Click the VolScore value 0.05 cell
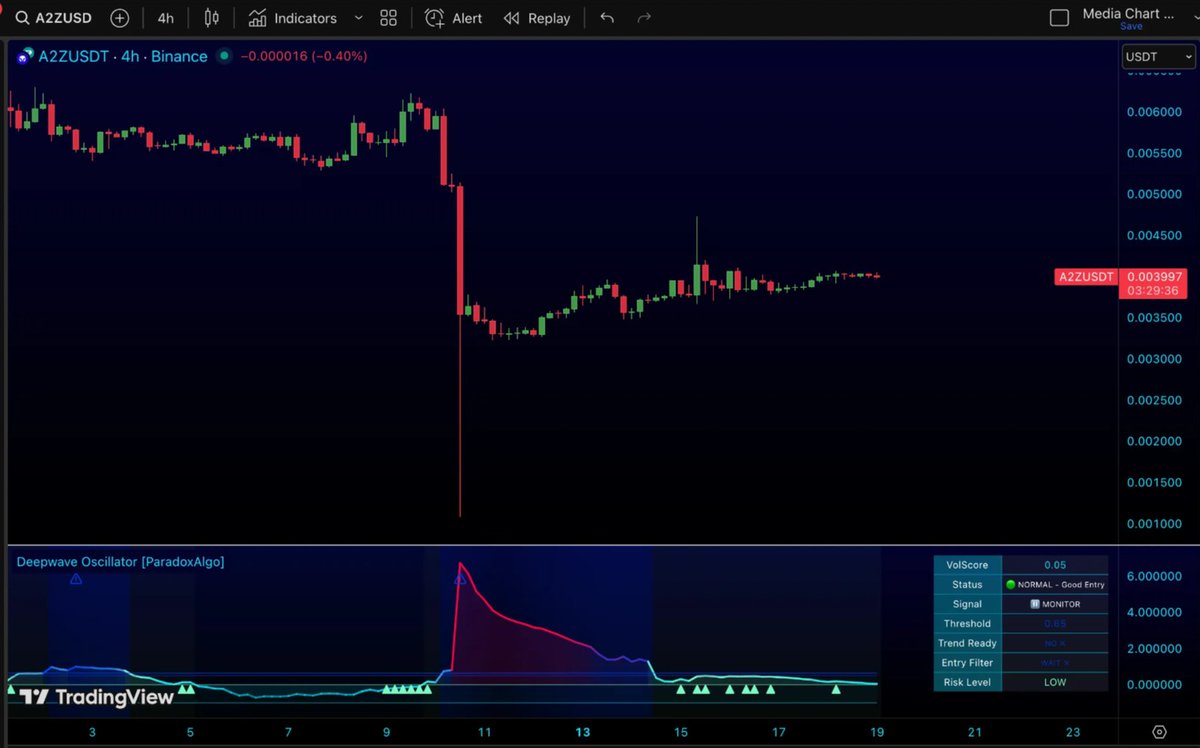Screen dimensions: 1200x748 coord(1055,565)
